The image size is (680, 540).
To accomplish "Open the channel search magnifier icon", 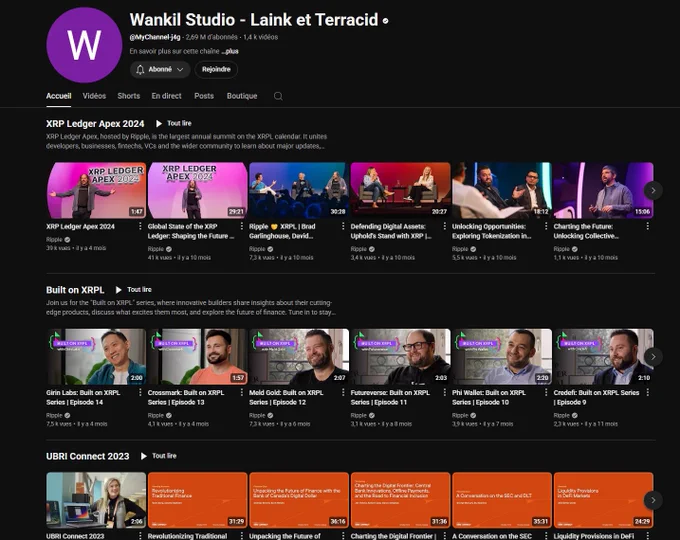I will (x=278, y=96).
